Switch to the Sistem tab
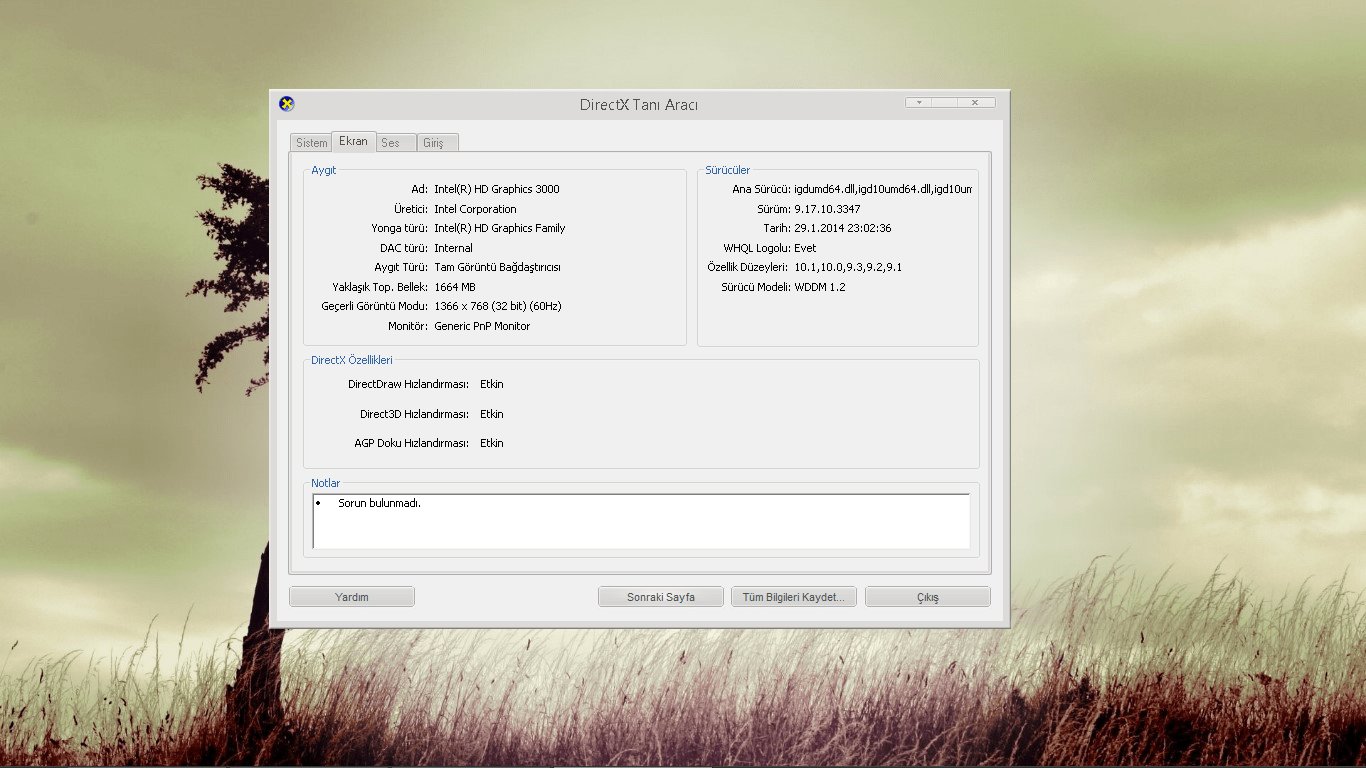Viewport: 1366px width, 768px height. [312, 143]
